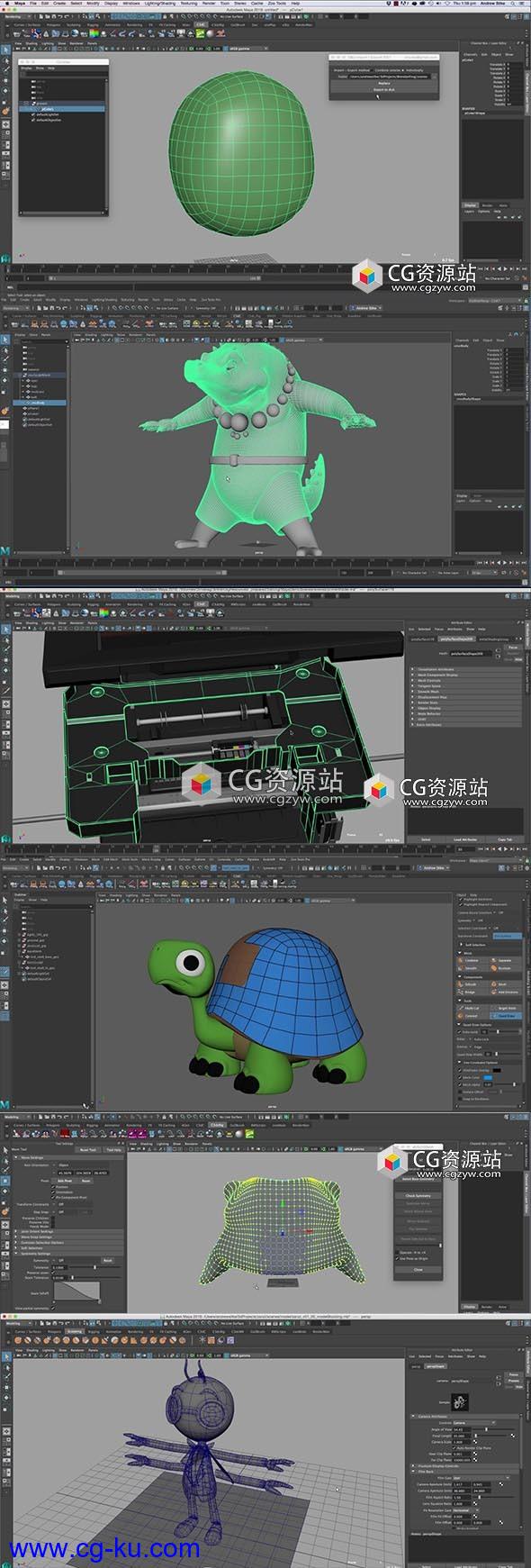
Task: Activate the Rotate tool in the green blob window toolbox
Action: point(5,91)
